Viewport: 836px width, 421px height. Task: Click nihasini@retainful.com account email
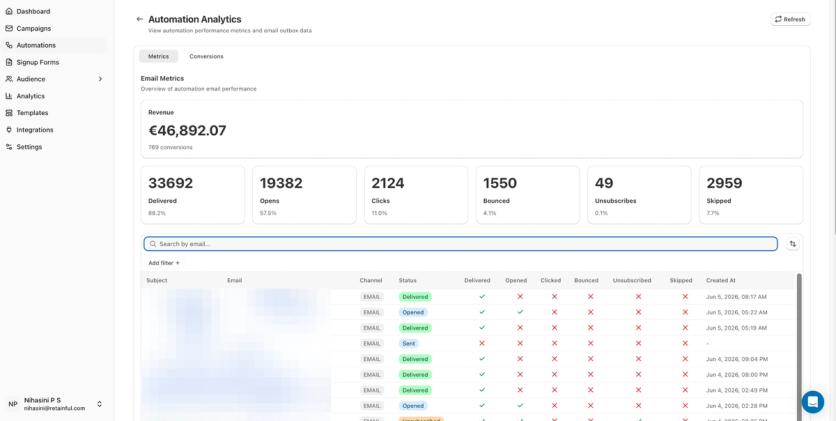coord(54,408)
